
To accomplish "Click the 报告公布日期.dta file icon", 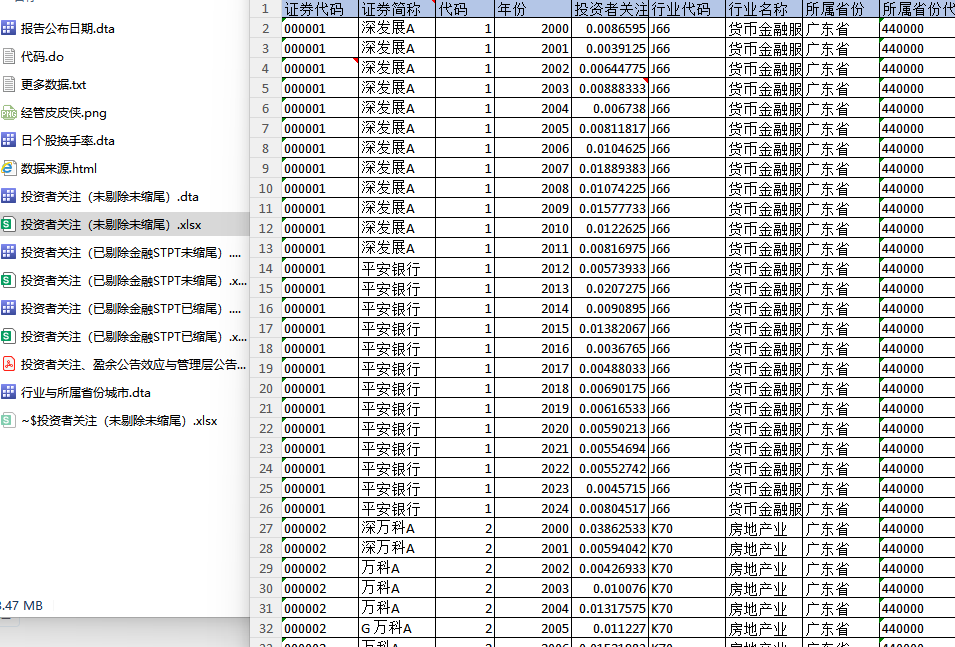I will [9, 29].
